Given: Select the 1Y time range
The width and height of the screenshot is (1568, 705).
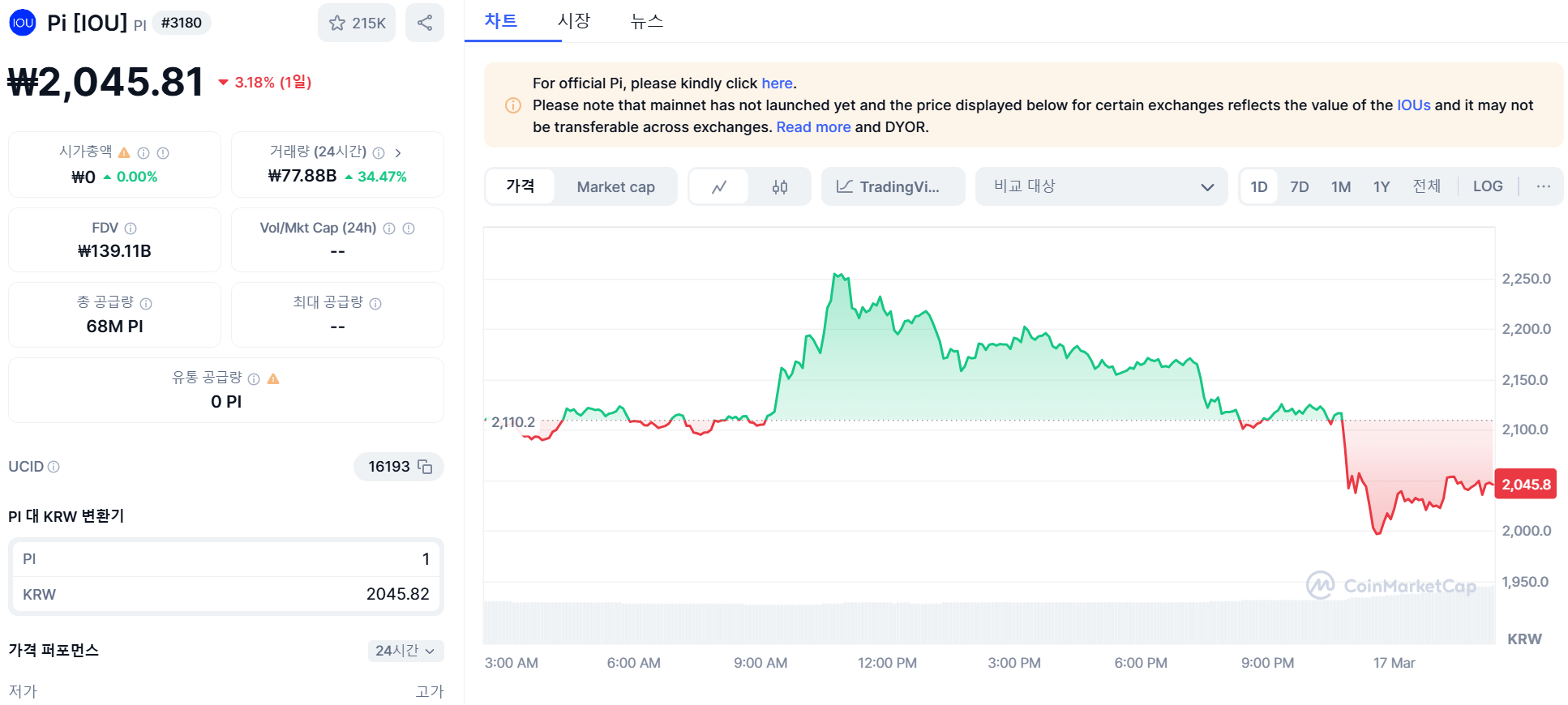Looking at the screenshot, I should 1382,187.
